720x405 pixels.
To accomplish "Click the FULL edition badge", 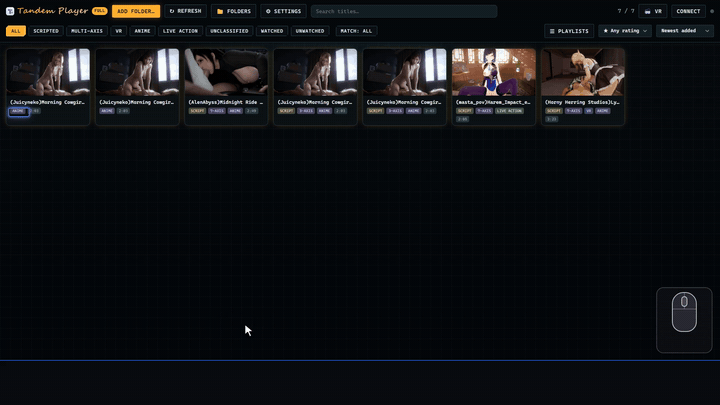I will [x=99, y=11].
